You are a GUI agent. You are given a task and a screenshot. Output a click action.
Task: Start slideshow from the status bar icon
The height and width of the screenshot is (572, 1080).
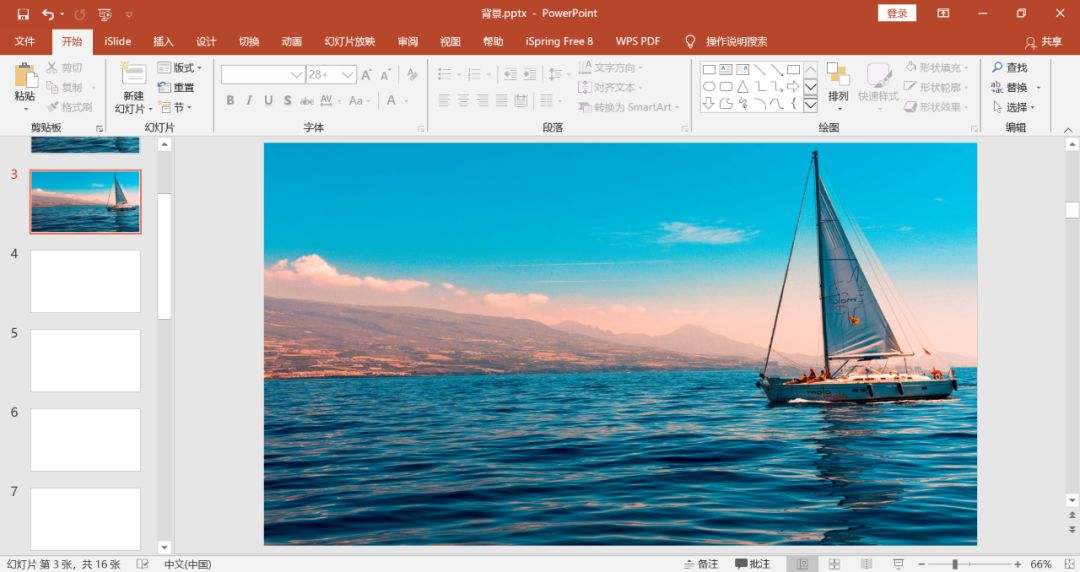click(898, 564)
